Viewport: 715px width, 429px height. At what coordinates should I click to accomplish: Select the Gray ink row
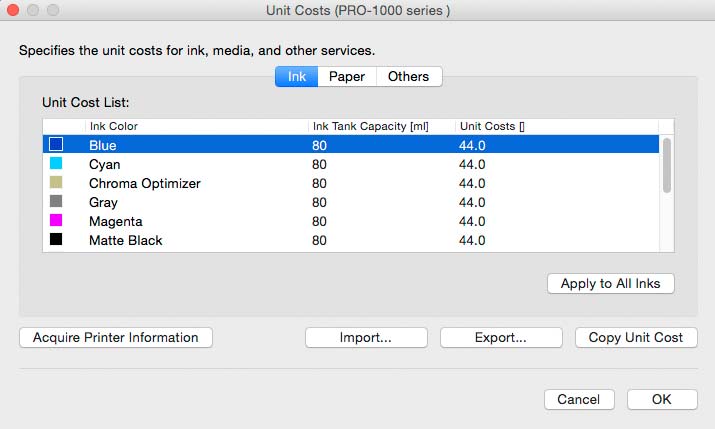(351, 202)
